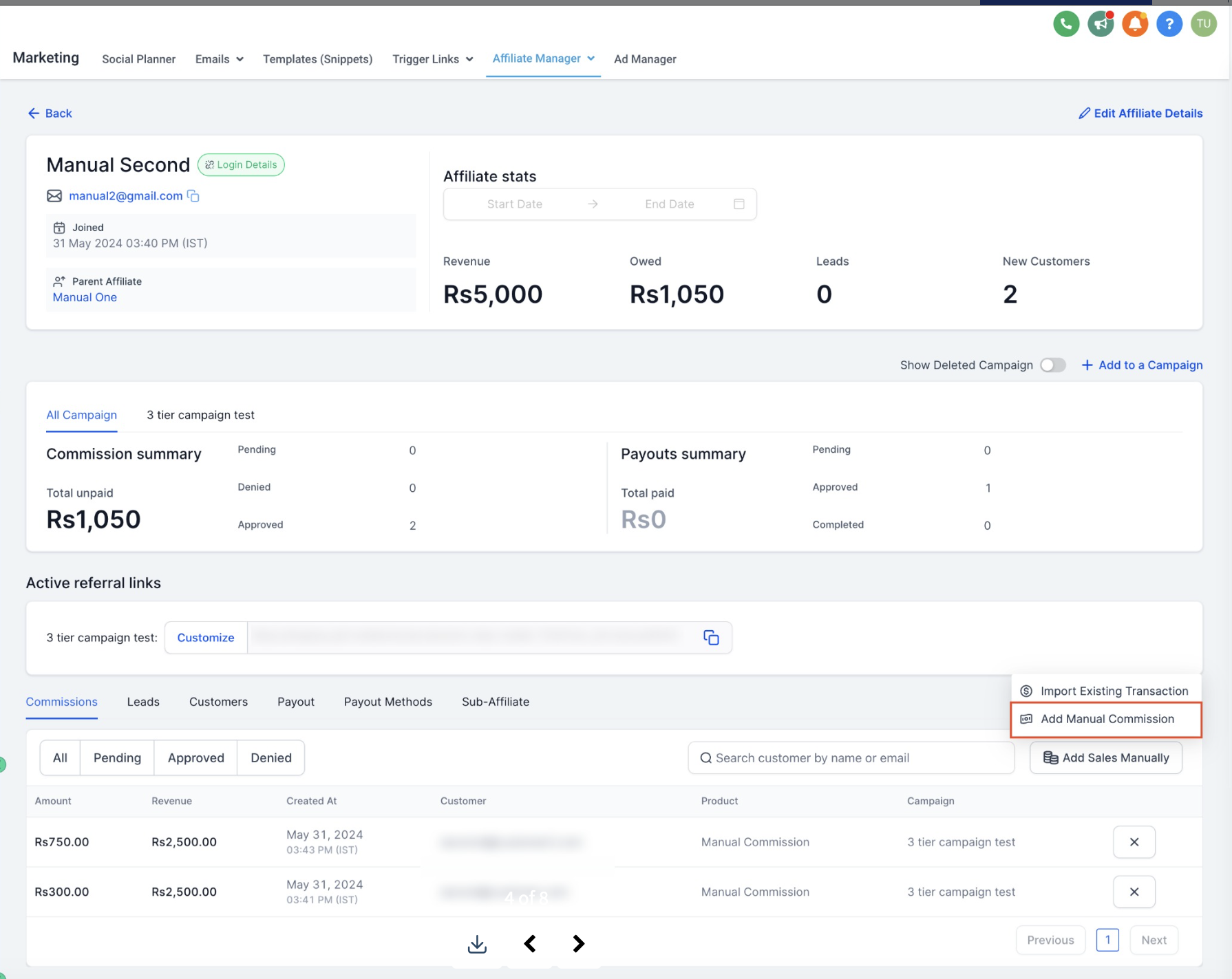
Task: Click the Start Date field
Action: pyautogui.click(x=514, y=204)
